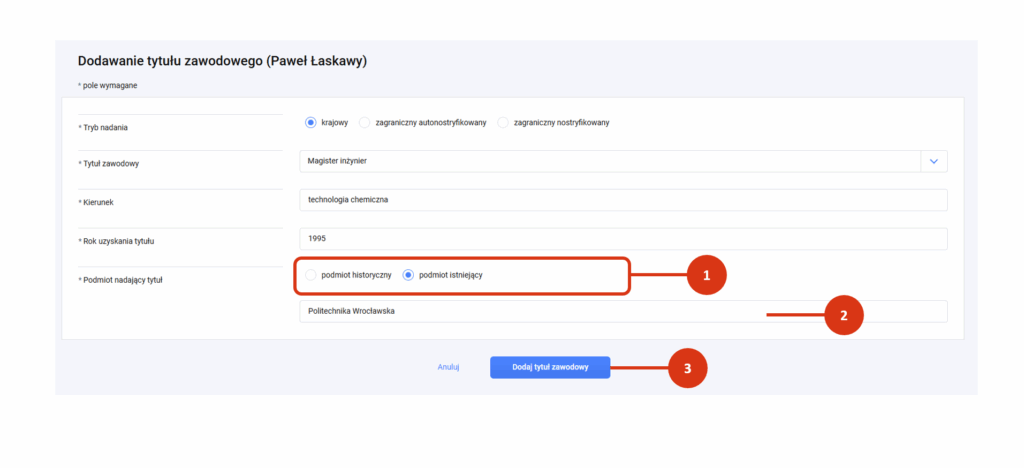This screenshot has height=468, width=1024.
Task: Pick the "zagraniczny nostryfikowany" radio option
Action: (503, 122)
